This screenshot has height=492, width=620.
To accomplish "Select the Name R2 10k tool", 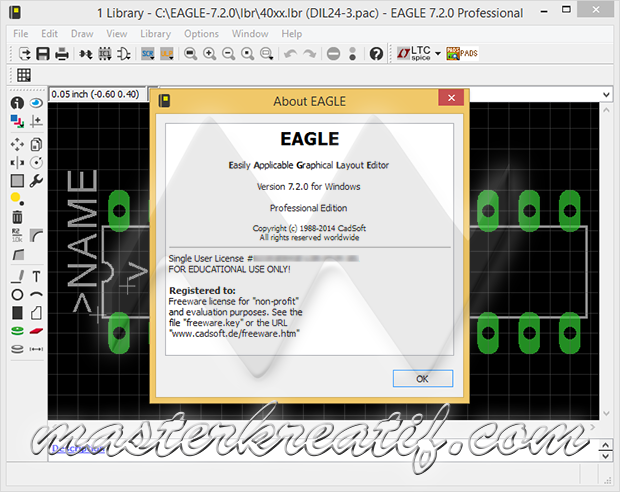I will [x=17, y=235].
